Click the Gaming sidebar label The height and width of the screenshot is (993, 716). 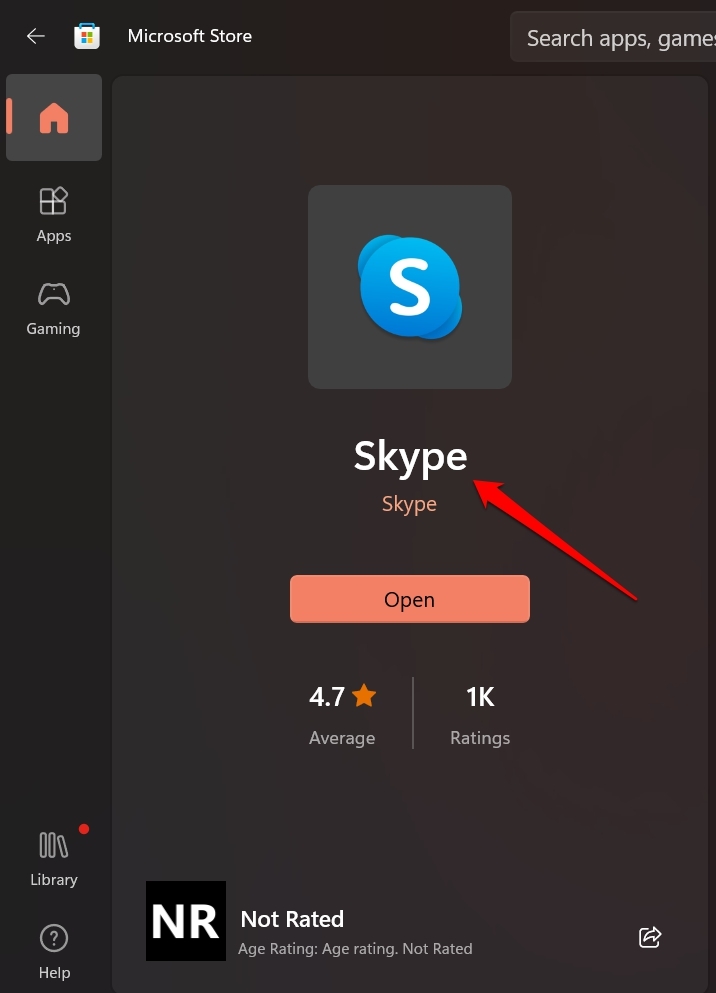point(53,329)
